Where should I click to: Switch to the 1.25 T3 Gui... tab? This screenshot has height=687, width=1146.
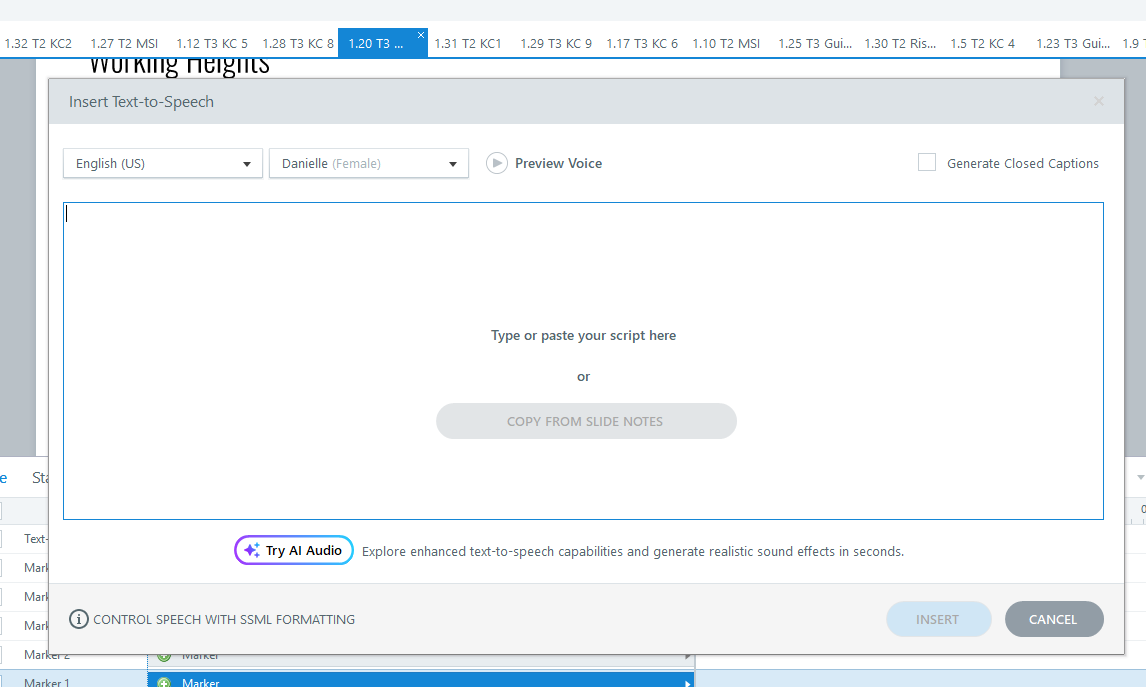coord(815,44)
